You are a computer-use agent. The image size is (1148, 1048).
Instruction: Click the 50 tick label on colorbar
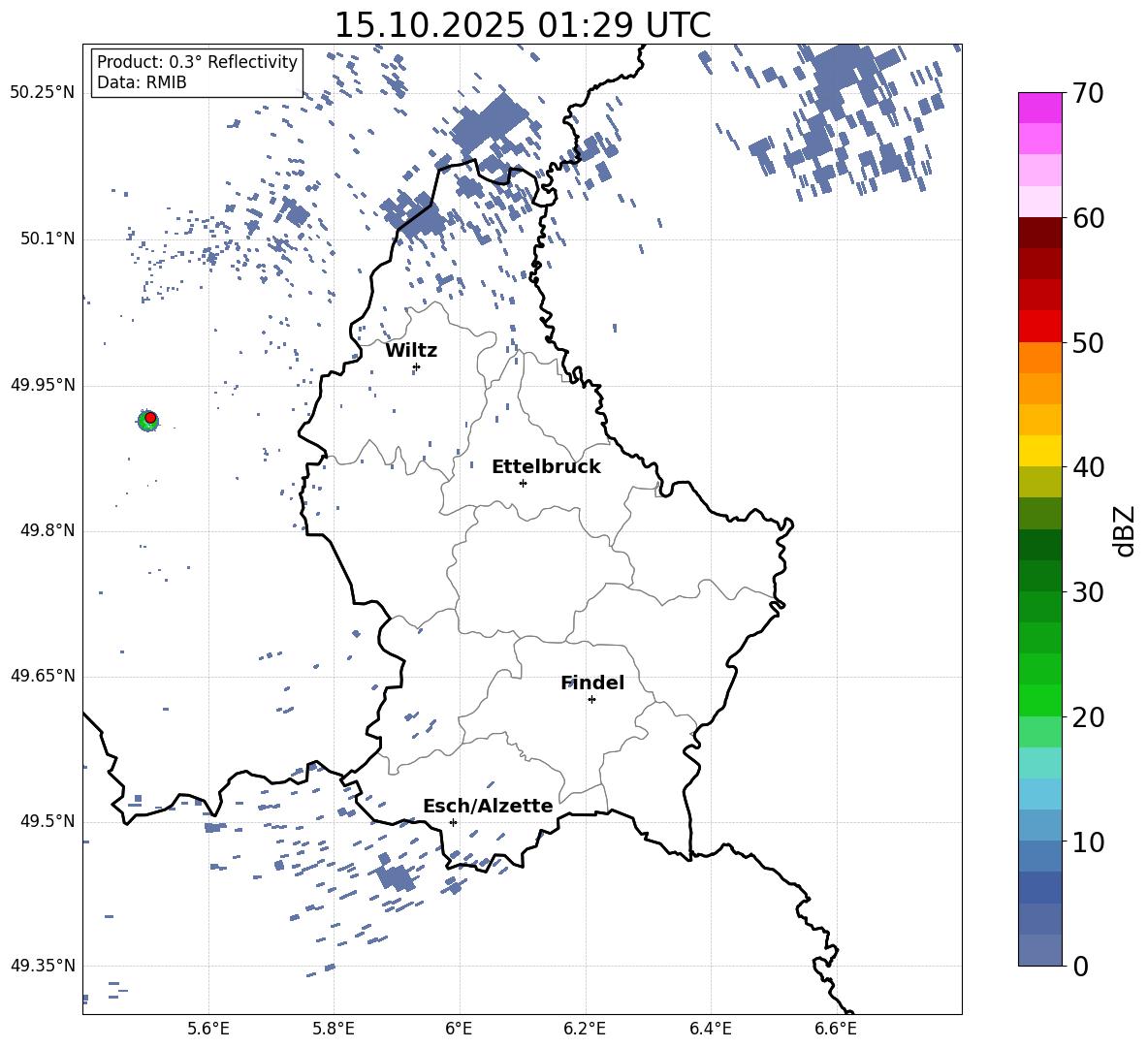pos(1087,342)
